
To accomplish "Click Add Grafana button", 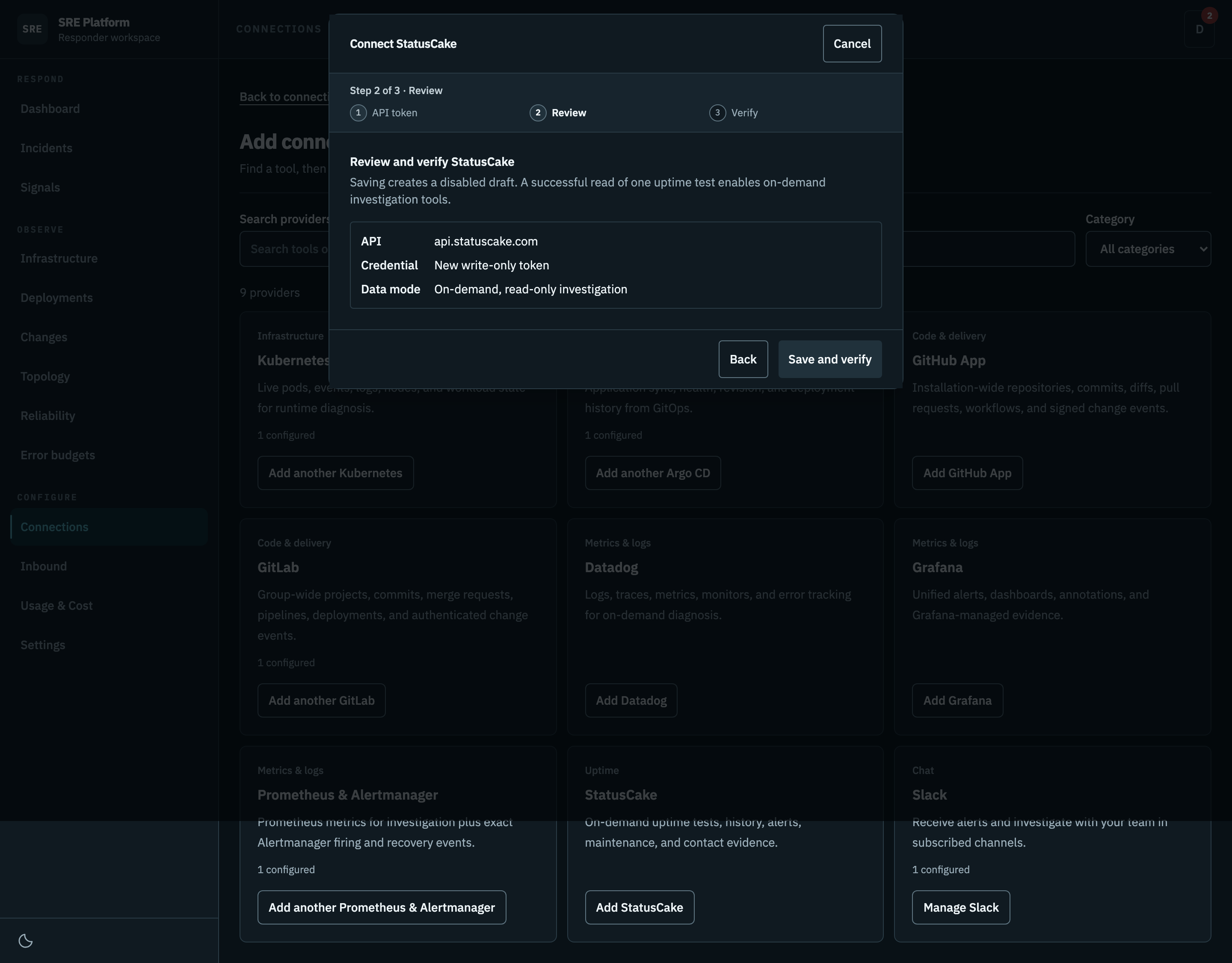I will click(957, 700).
